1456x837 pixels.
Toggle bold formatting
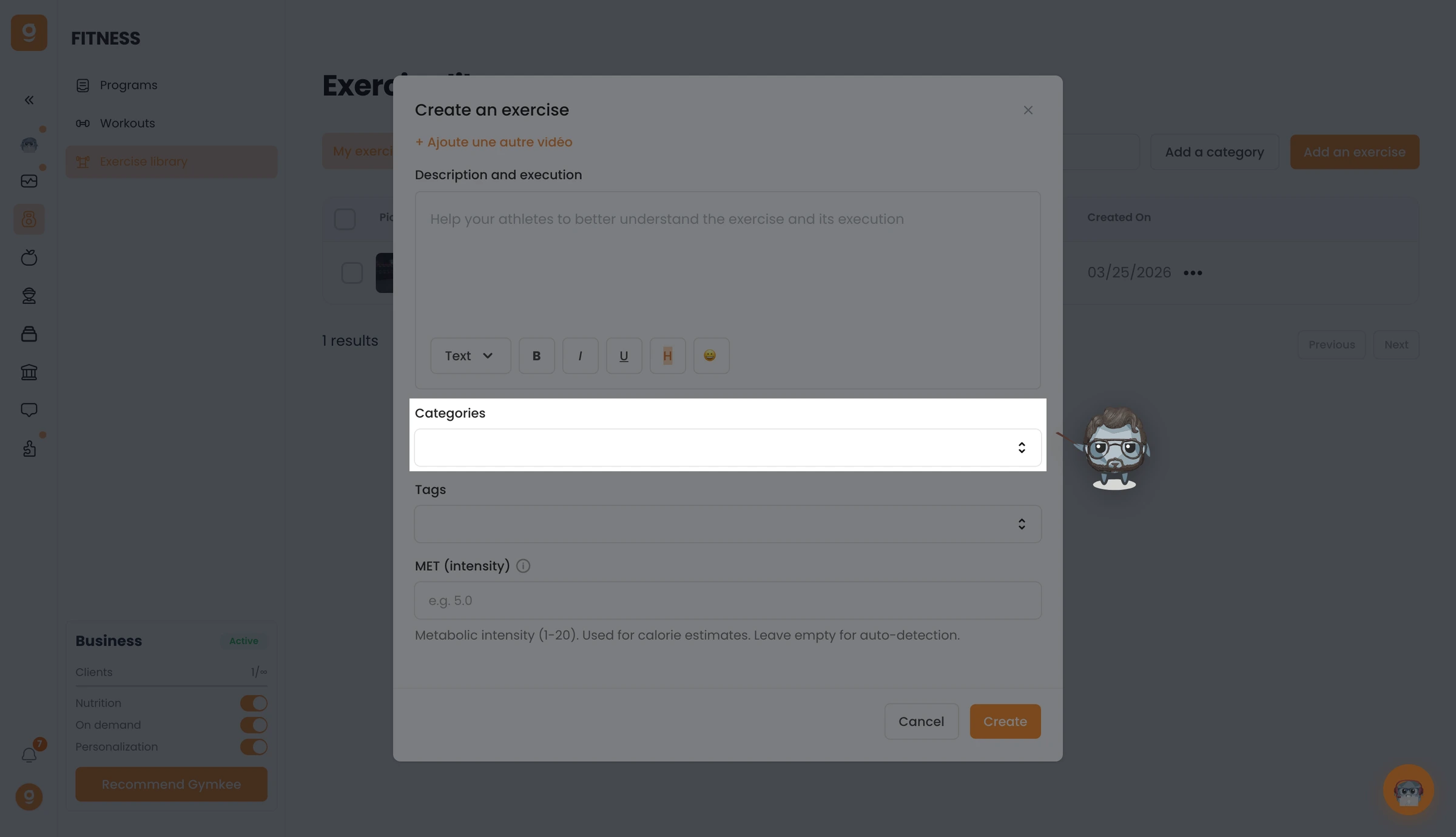pos(536,355)
